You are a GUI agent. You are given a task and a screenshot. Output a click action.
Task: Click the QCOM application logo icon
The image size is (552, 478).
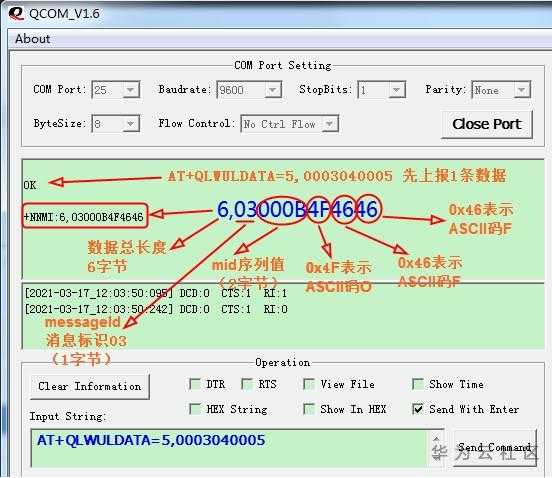(16, 13)
